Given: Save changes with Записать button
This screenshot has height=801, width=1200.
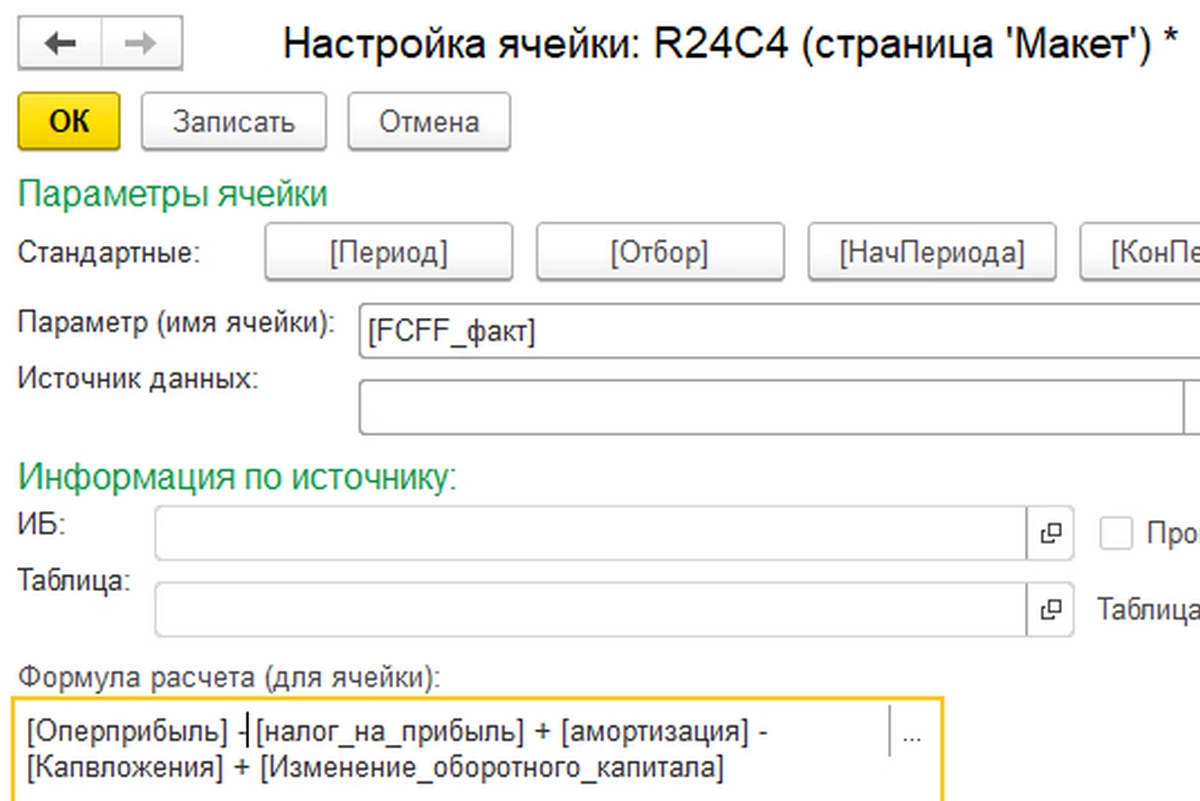Looking at the screenshot, I should click(234, 121).
